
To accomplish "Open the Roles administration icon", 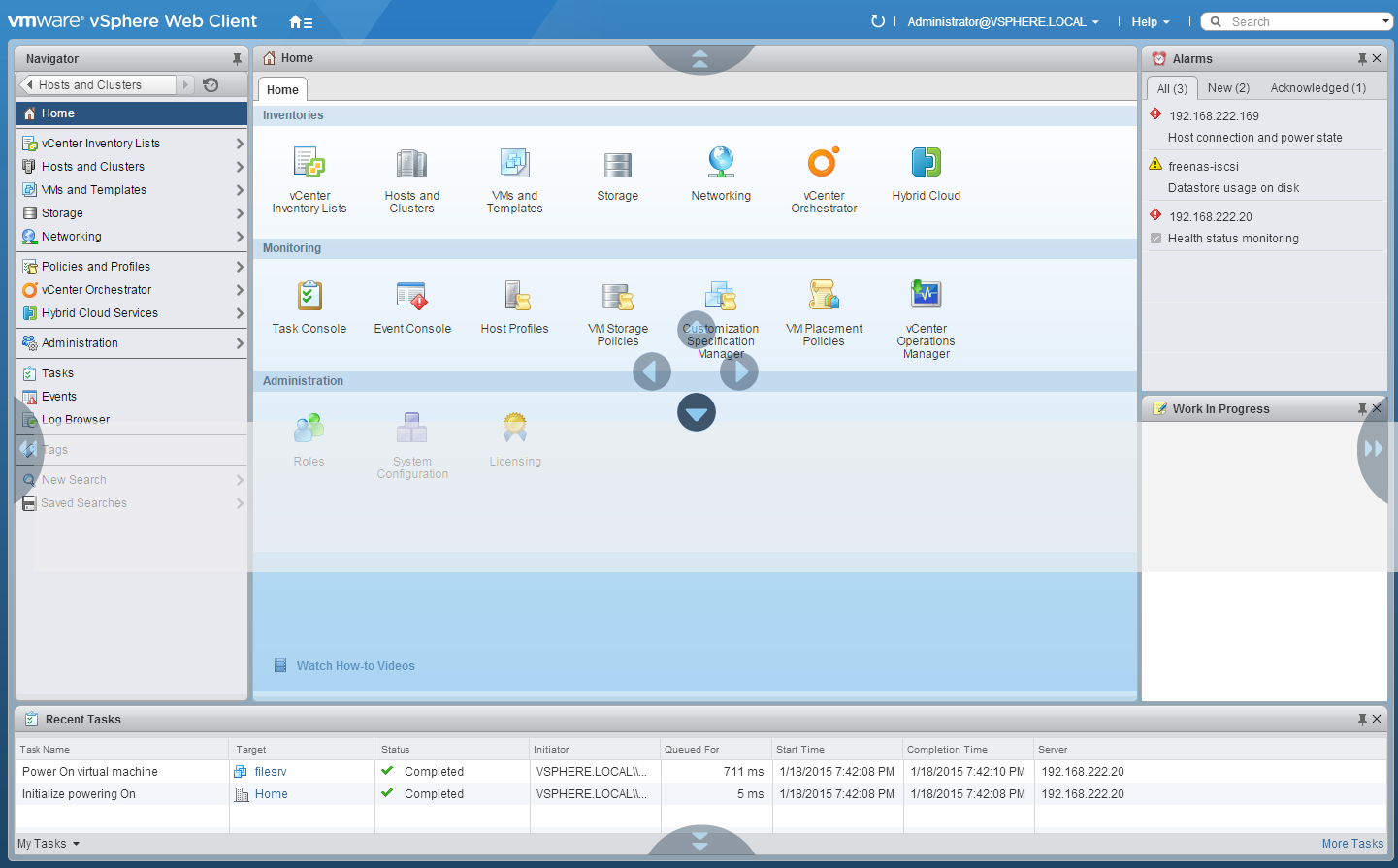I will coord(309,428).
